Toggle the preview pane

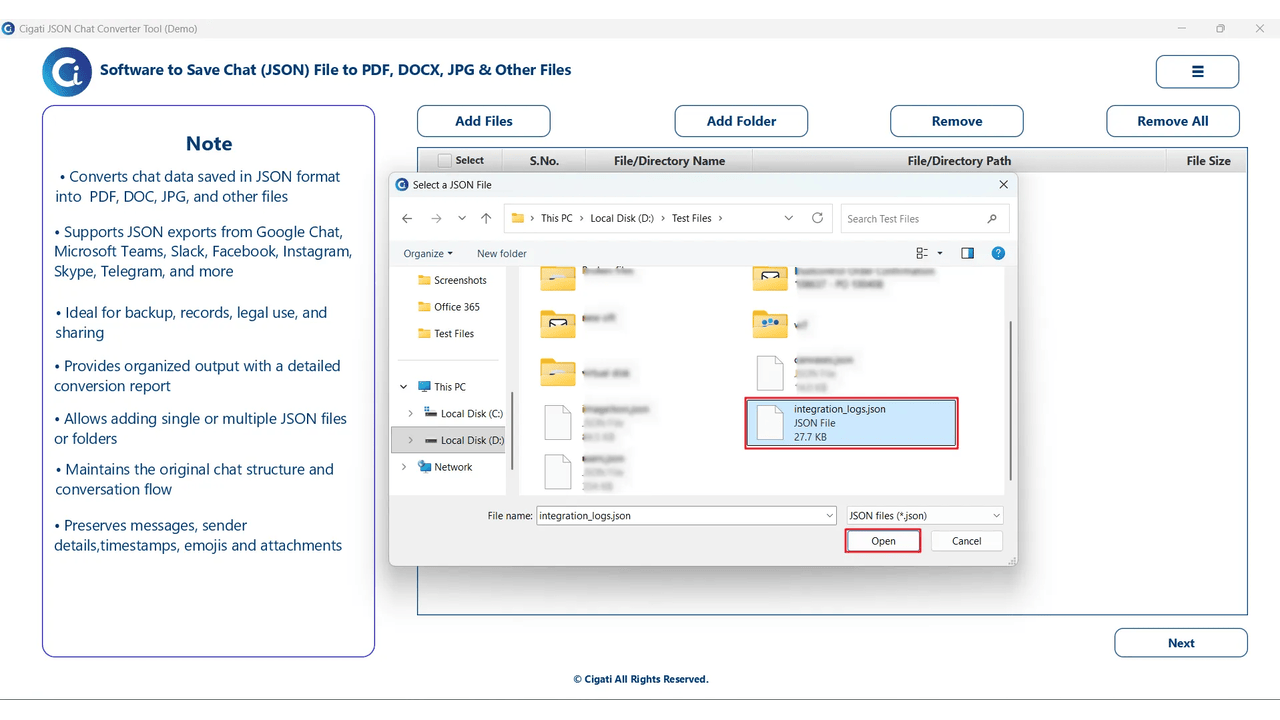coord(967,253)
